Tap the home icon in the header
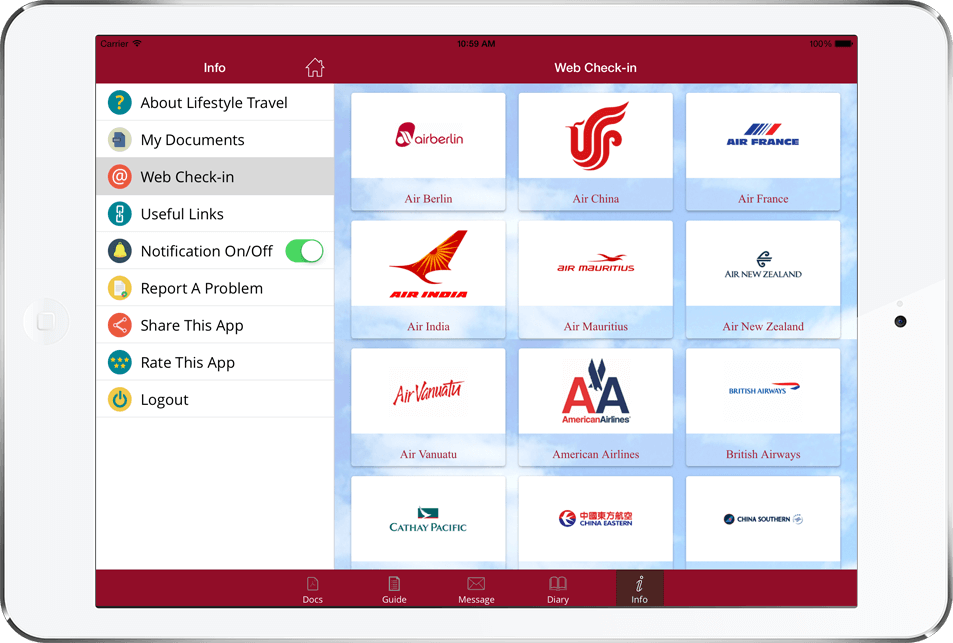The image size is (953, 643). (x=315, y=67)
